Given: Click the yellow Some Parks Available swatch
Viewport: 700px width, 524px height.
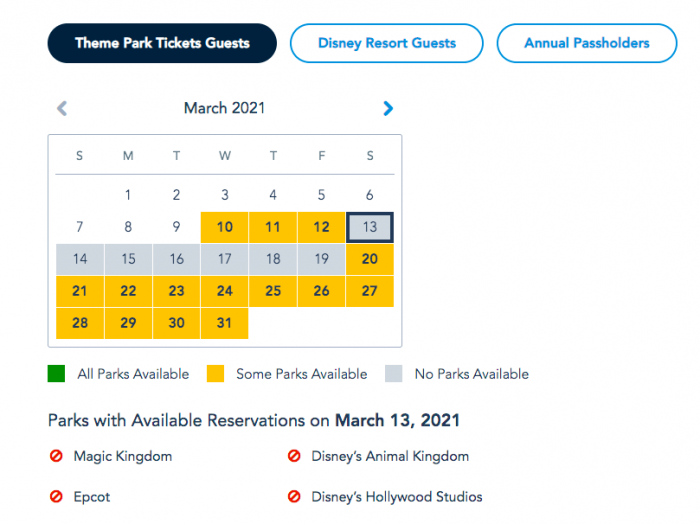Looking at the screenshot, I should point(214,374).
